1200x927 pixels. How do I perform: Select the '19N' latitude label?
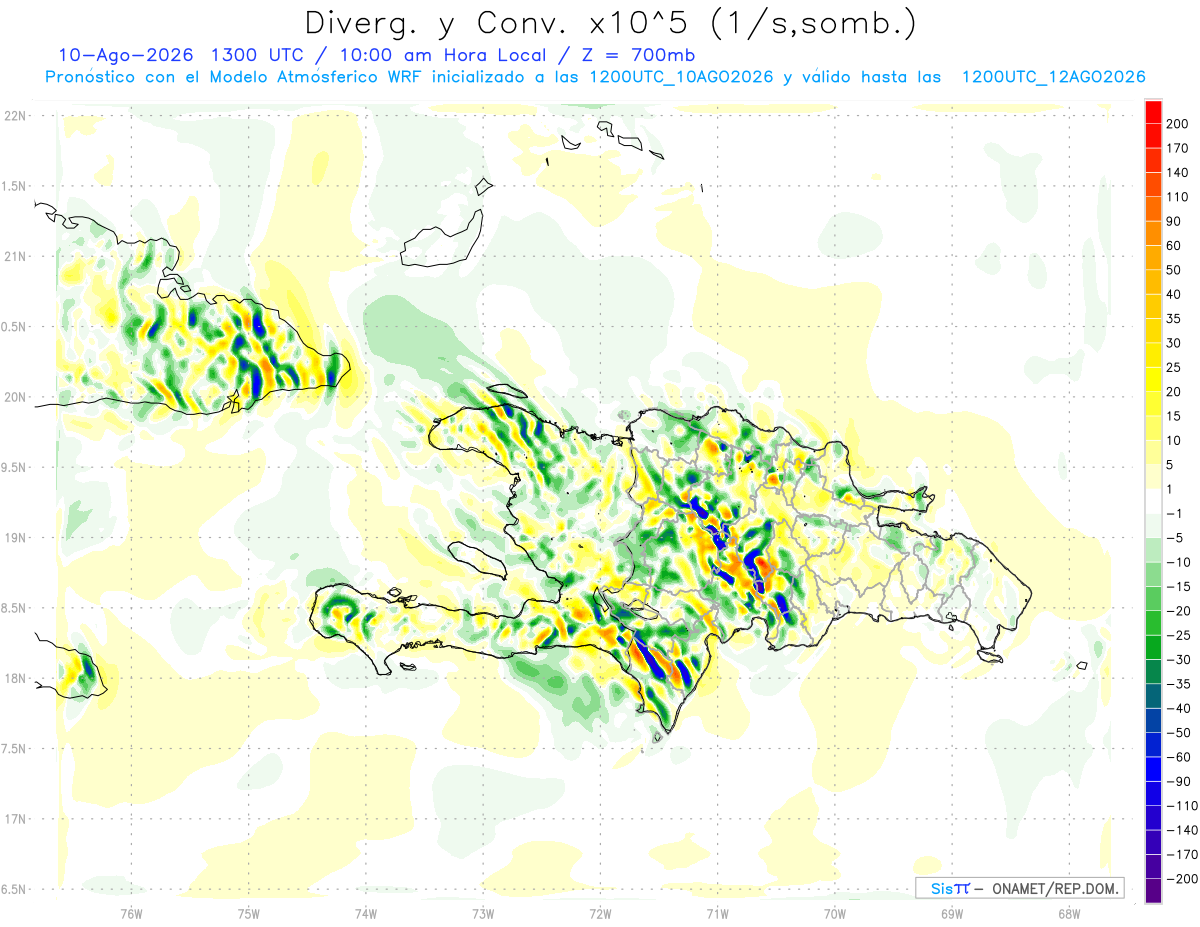click(15, 538)
